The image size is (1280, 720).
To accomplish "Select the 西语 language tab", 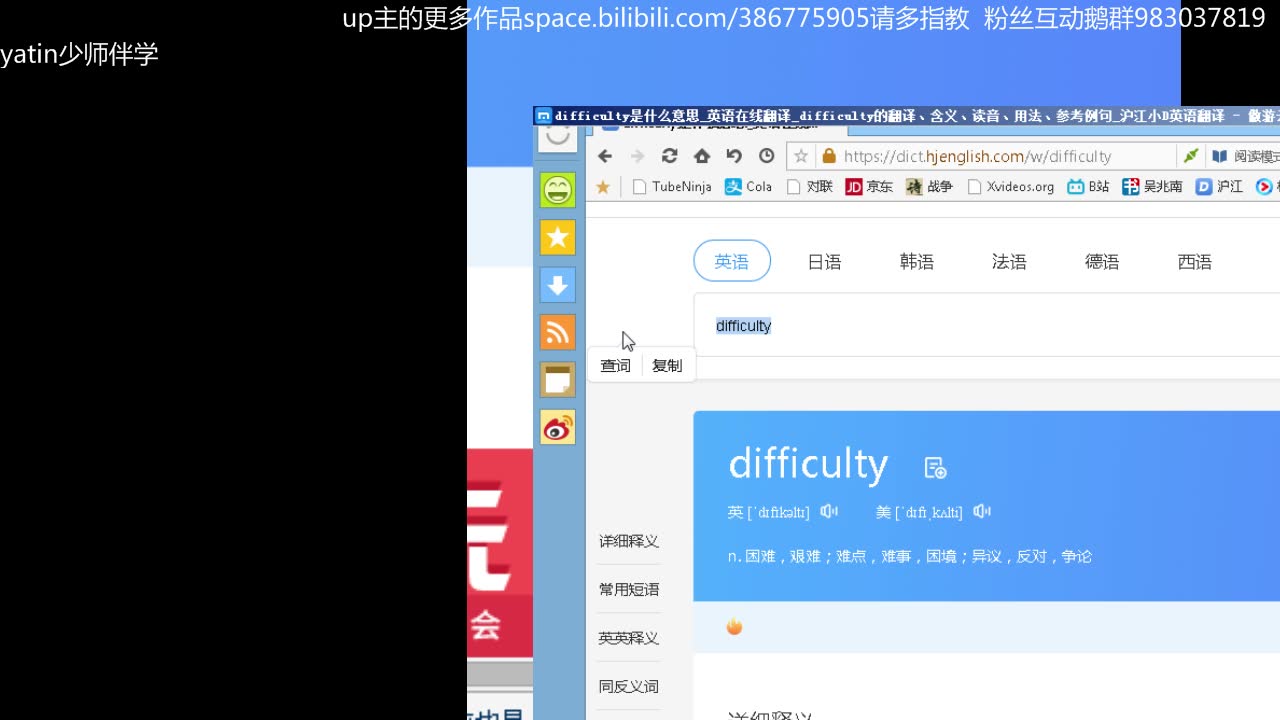I will [x=1195, y=262].
